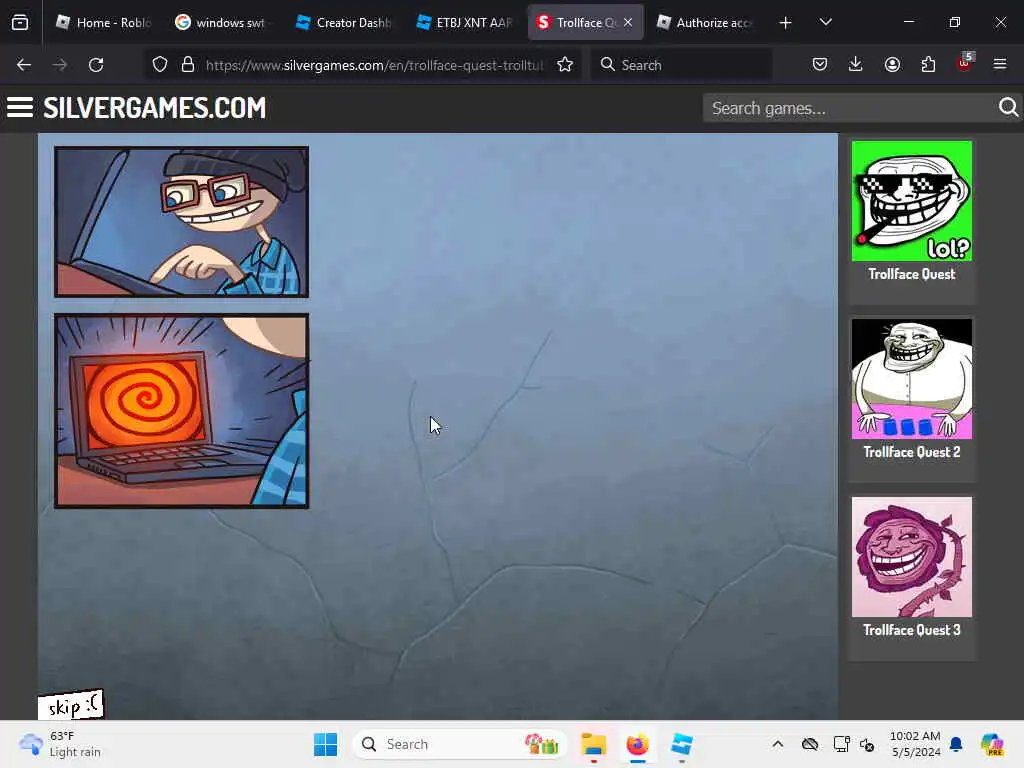Open the Firefox application menu
Viewport: 1024px width, 768px height.
point(1000,64)
